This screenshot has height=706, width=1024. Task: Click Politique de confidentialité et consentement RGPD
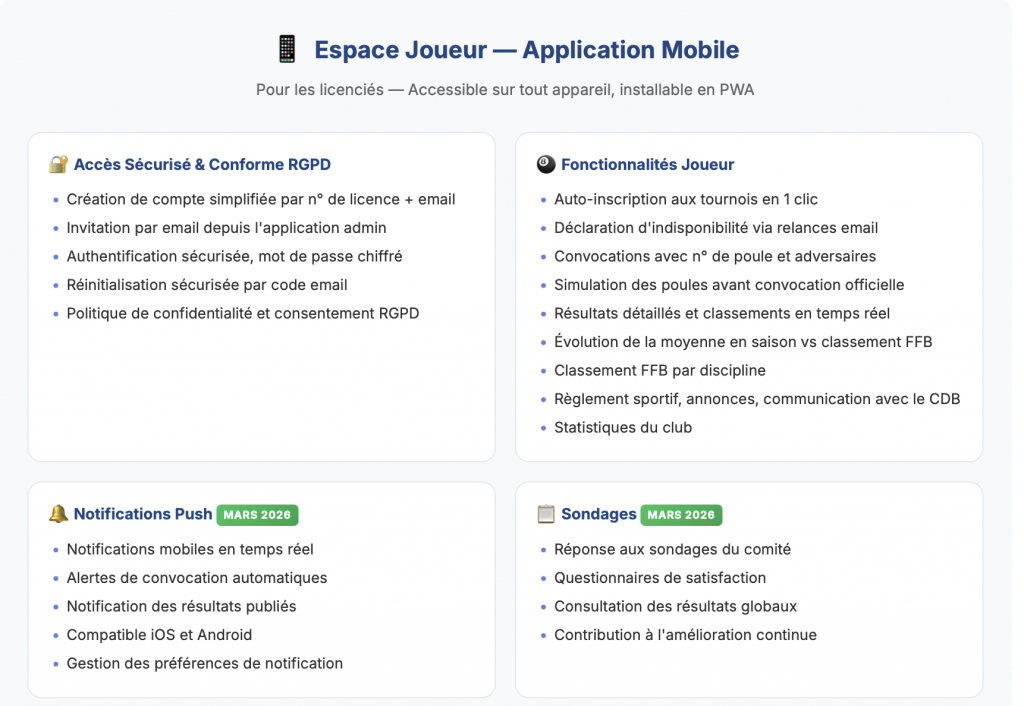pos(242,313)
